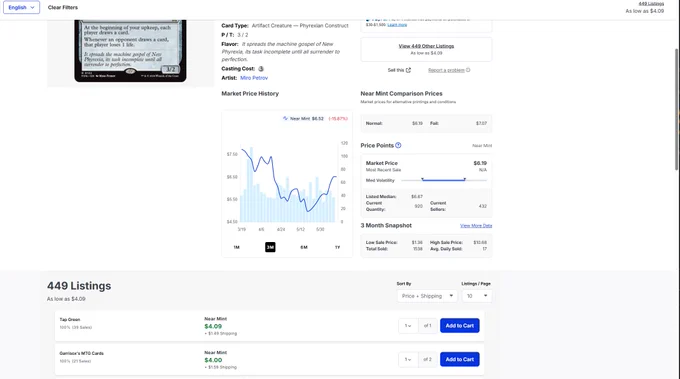
Task: Click the card image thumbnail
Action: [x=130, y=50]
